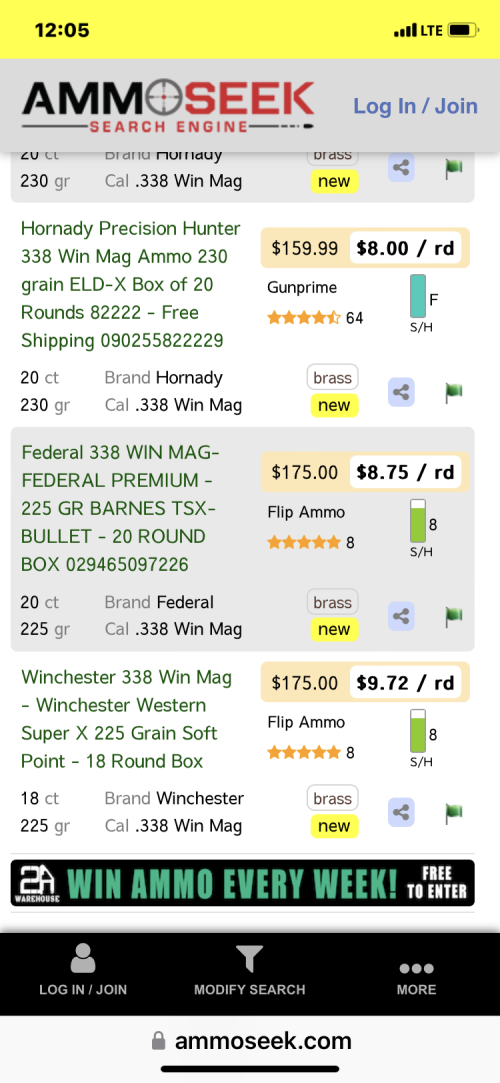Open the More menu with three dots
500x1083 pixels.
click(x=416, y=968)
